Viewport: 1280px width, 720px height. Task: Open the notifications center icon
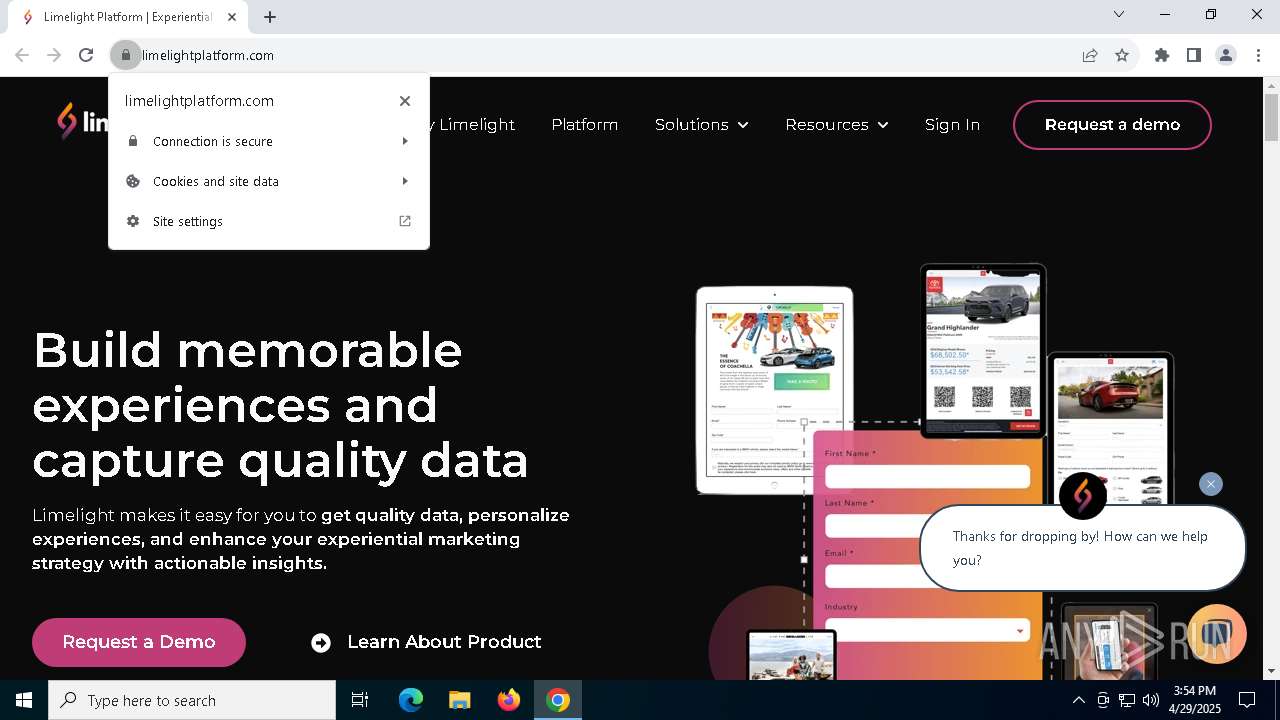1247,700
